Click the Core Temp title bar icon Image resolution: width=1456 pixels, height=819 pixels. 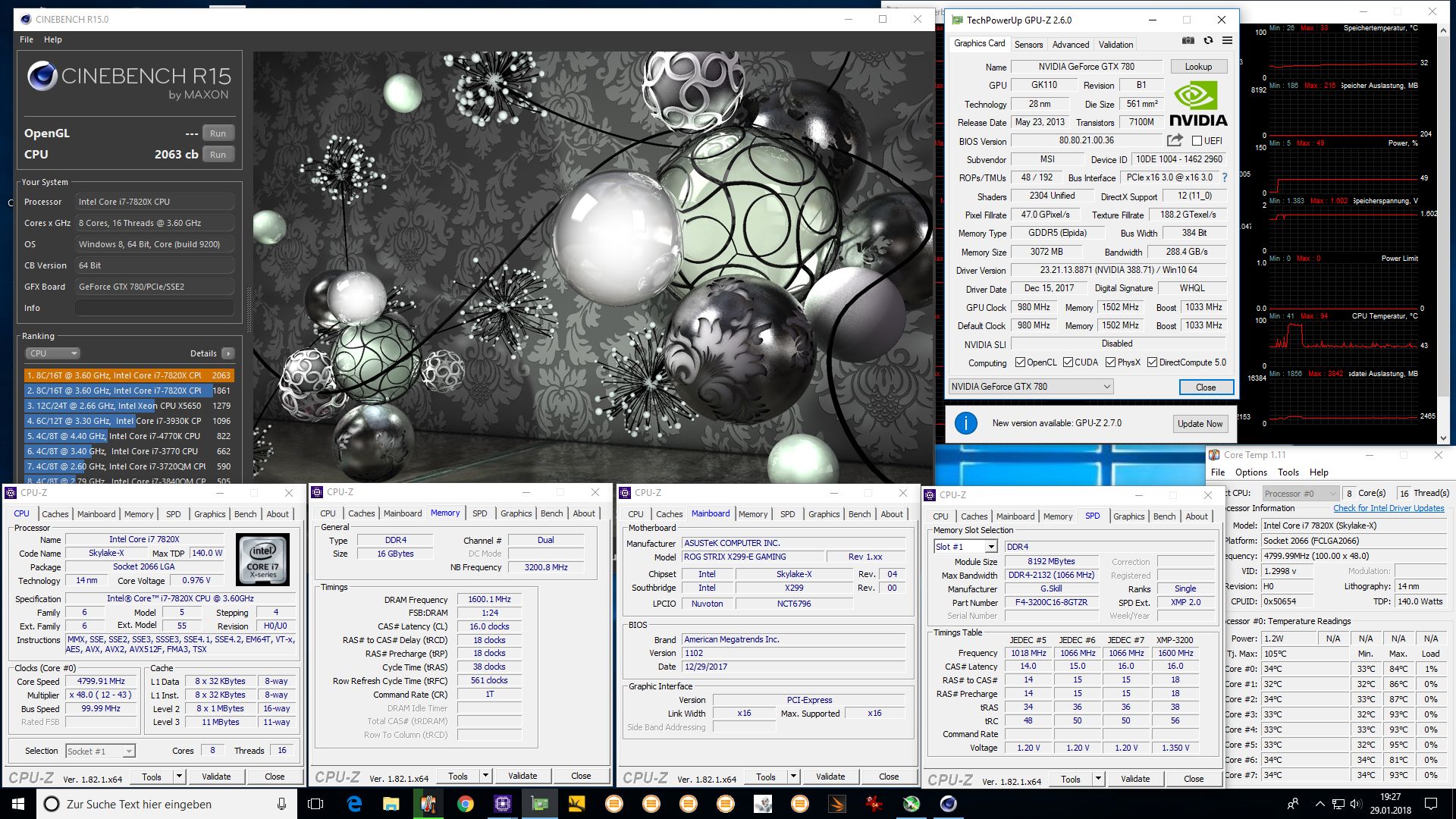pyautogui.click(x=1215, y=455)
